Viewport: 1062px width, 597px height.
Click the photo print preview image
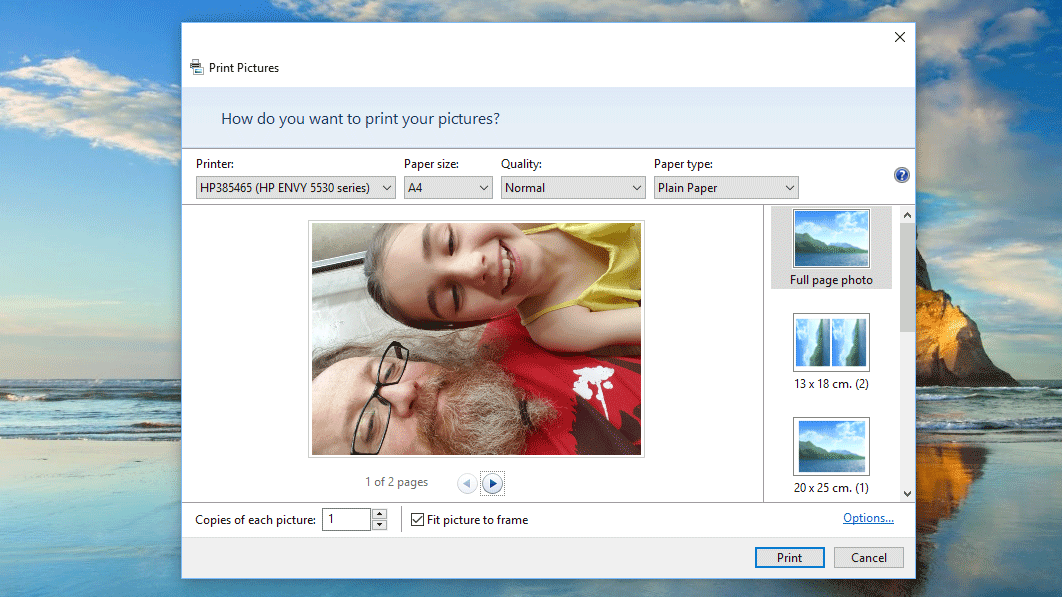point(476,339)
